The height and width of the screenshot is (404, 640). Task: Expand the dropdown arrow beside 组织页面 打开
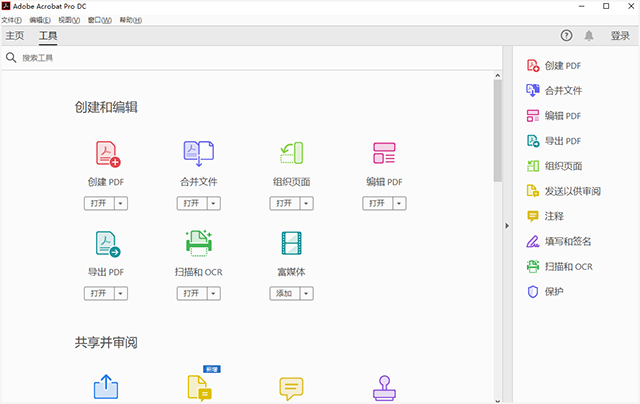point(307,203)
